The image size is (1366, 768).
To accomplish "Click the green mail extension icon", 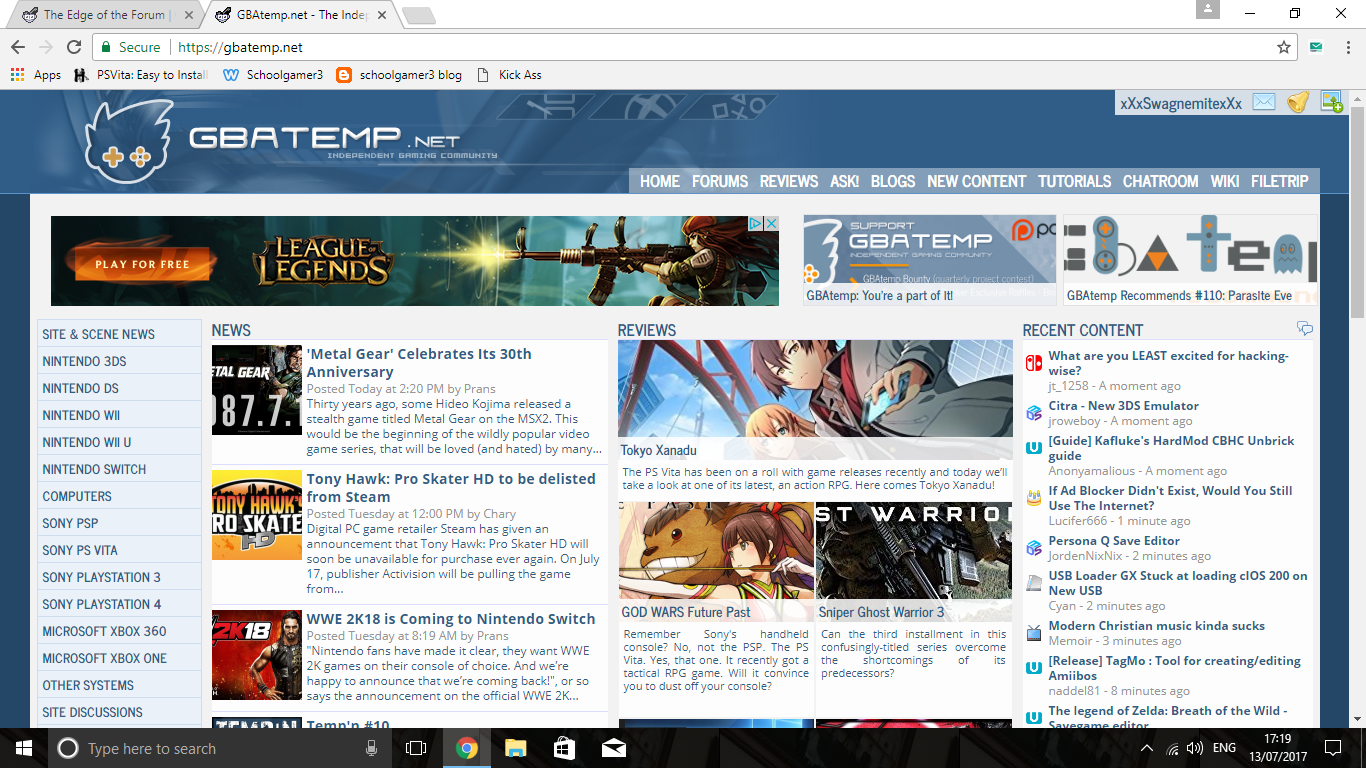I will click(1316, 47).
